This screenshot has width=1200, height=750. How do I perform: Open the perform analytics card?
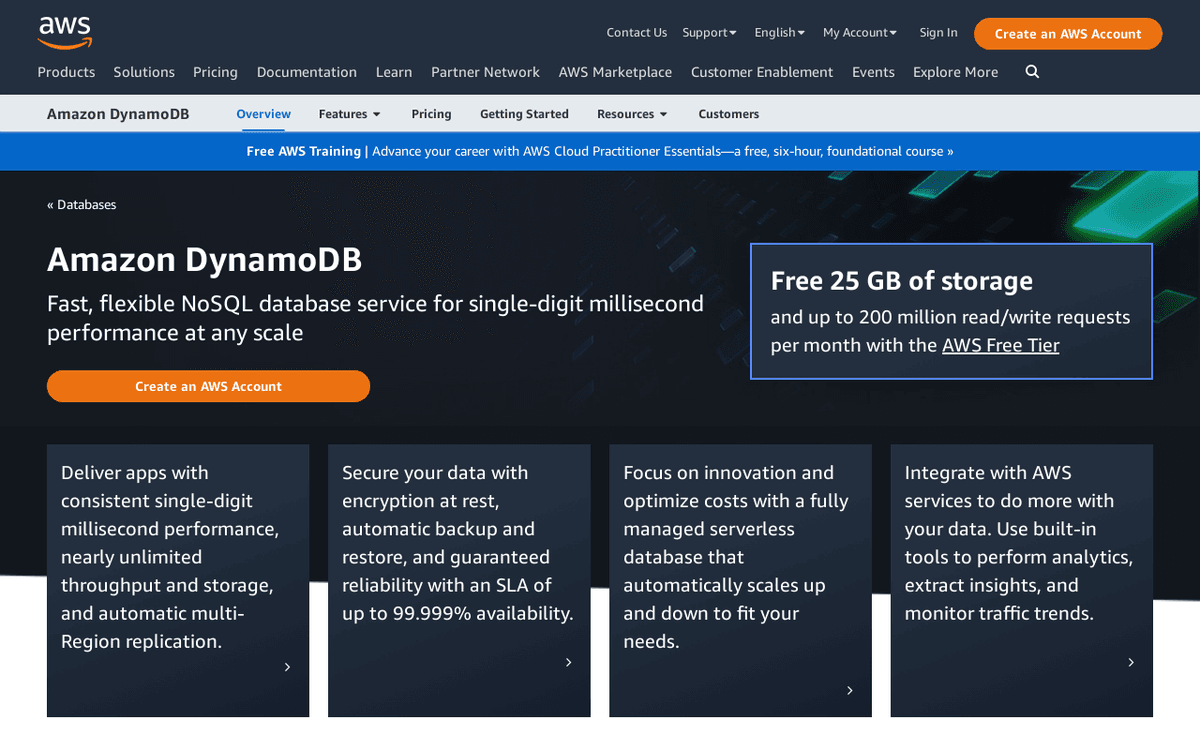point(1021,581)
